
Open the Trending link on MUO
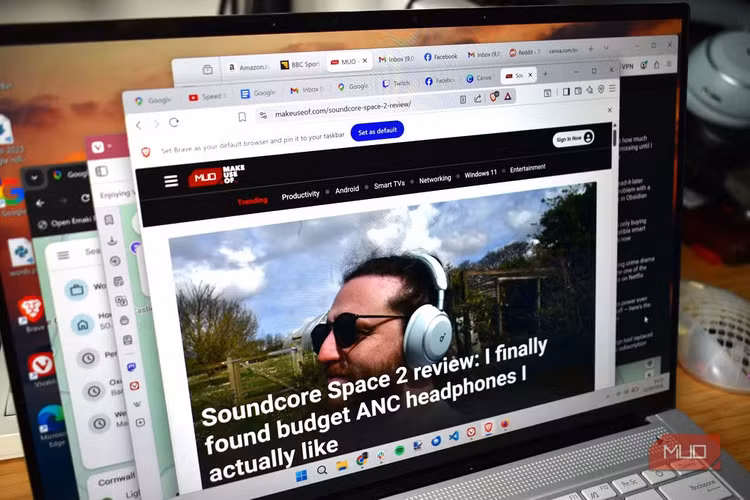coord(252,201)
